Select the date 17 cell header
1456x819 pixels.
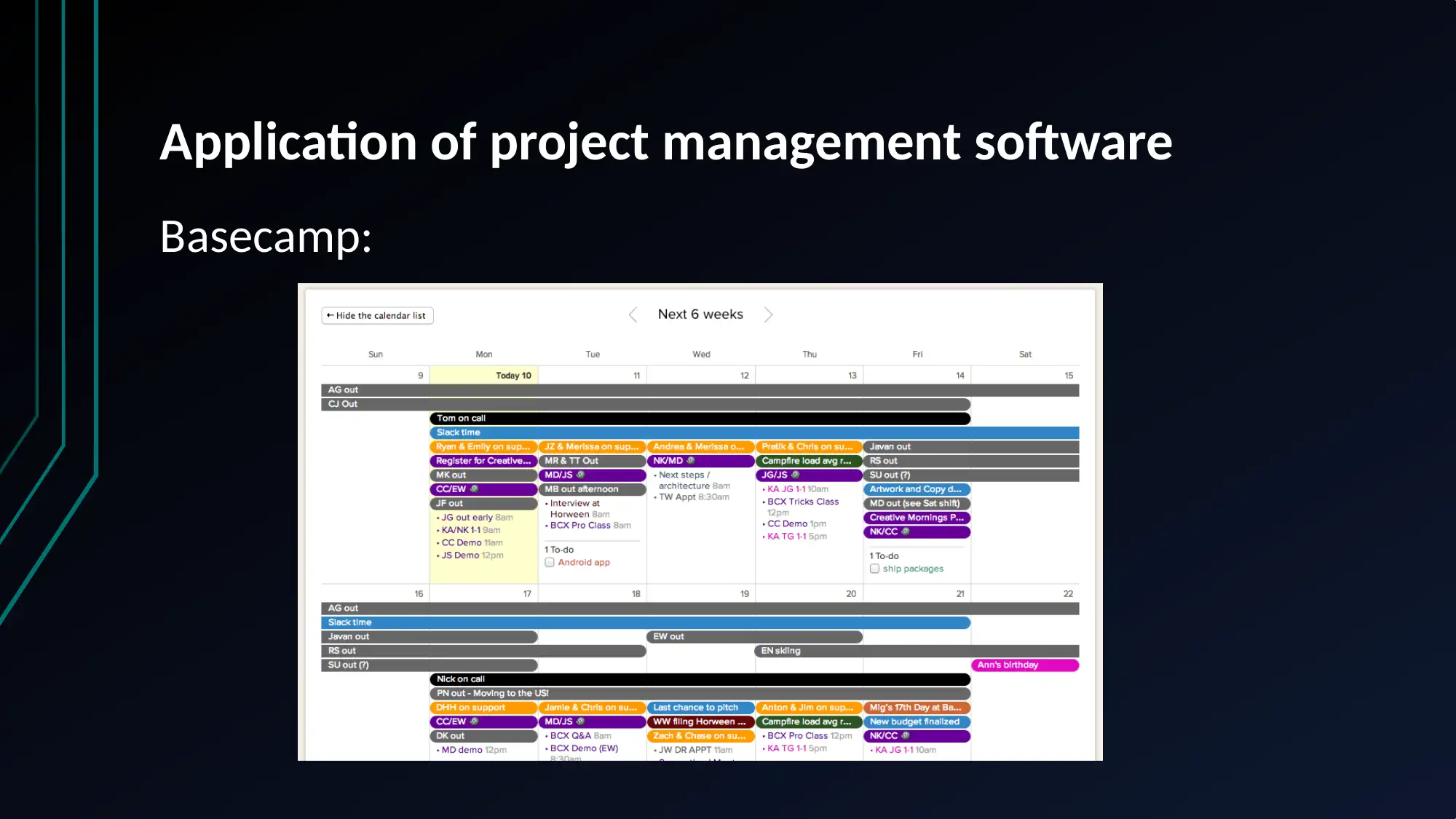pos(527,594)
